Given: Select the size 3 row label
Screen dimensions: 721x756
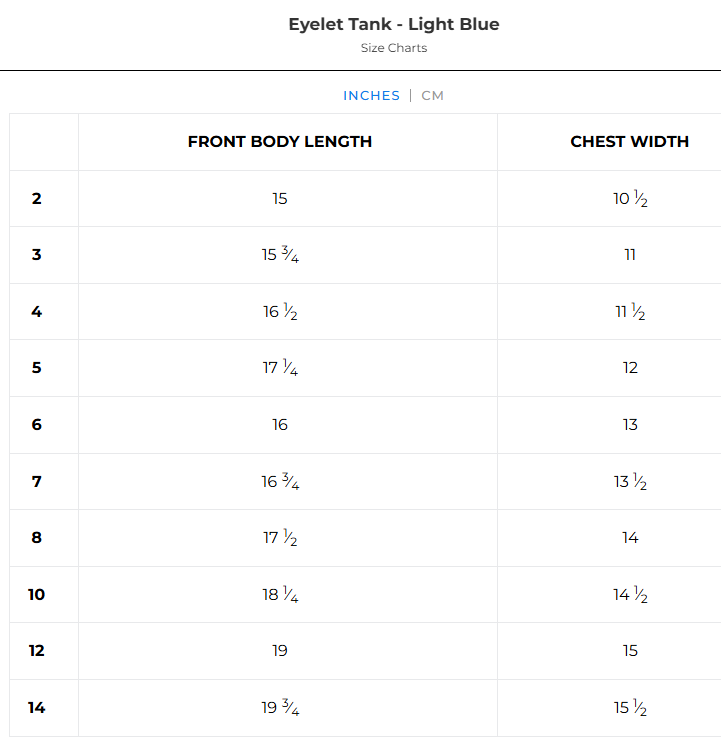Looking at the screenshot, I should click(x=37, y=255).
